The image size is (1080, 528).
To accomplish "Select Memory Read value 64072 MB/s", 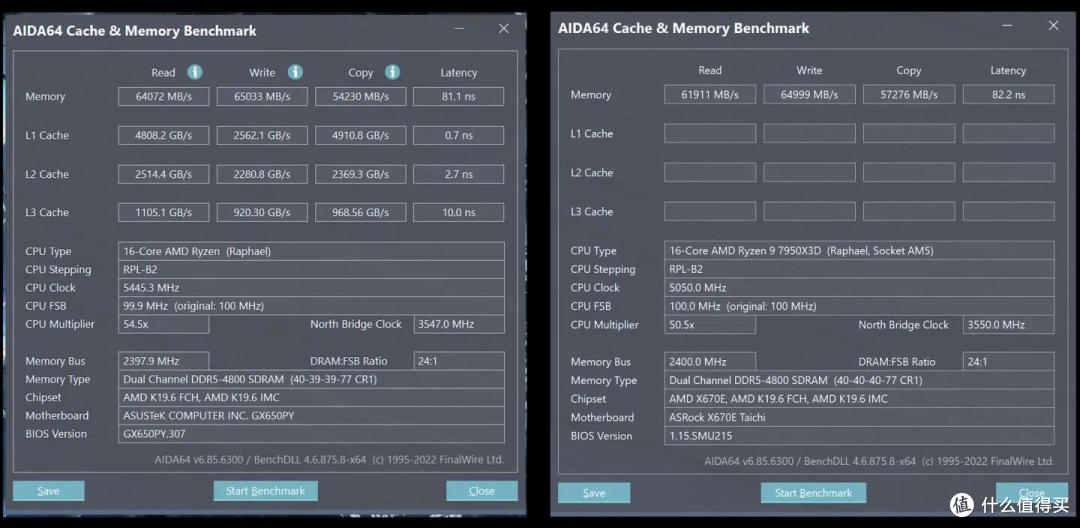I will (x=164, y=96).
